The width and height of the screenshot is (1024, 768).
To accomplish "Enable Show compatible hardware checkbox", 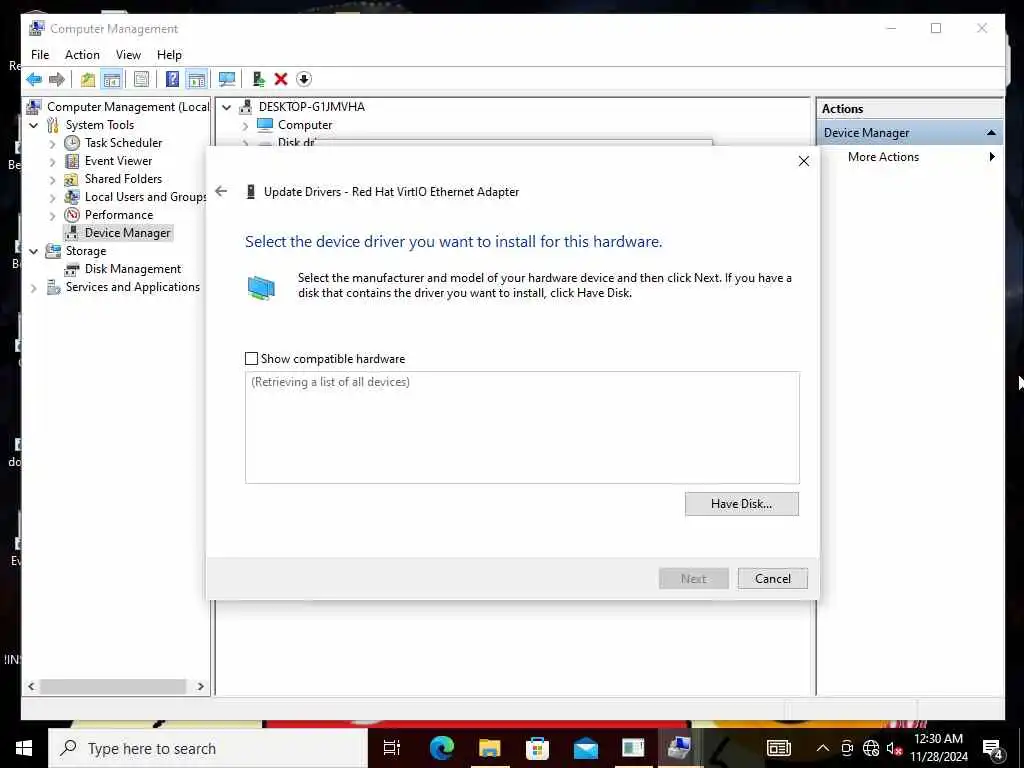I will (x=251, y=359).
